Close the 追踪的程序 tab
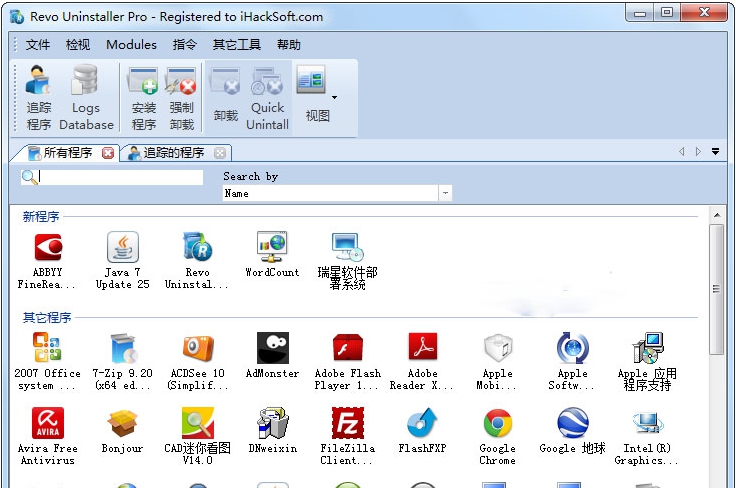The height and width of the screenshot is (488, 736). pyautogui.click(x=220, y=153)
